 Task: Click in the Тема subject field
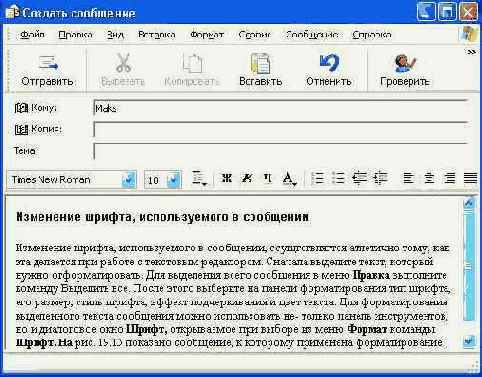281,151
